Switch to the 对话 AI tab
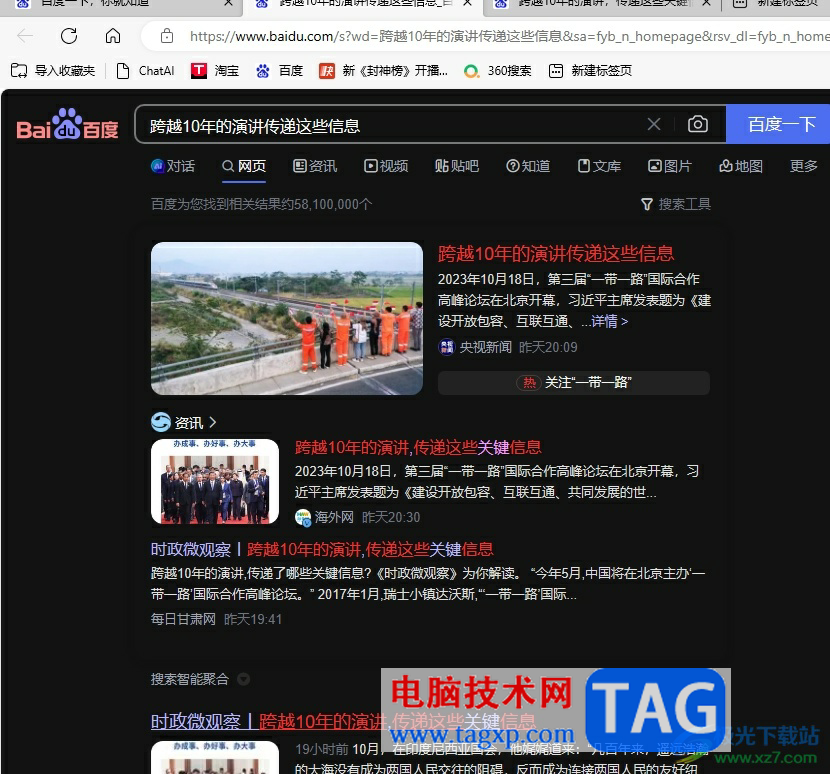This screenshot has width=830, height=774. (173, 166)
